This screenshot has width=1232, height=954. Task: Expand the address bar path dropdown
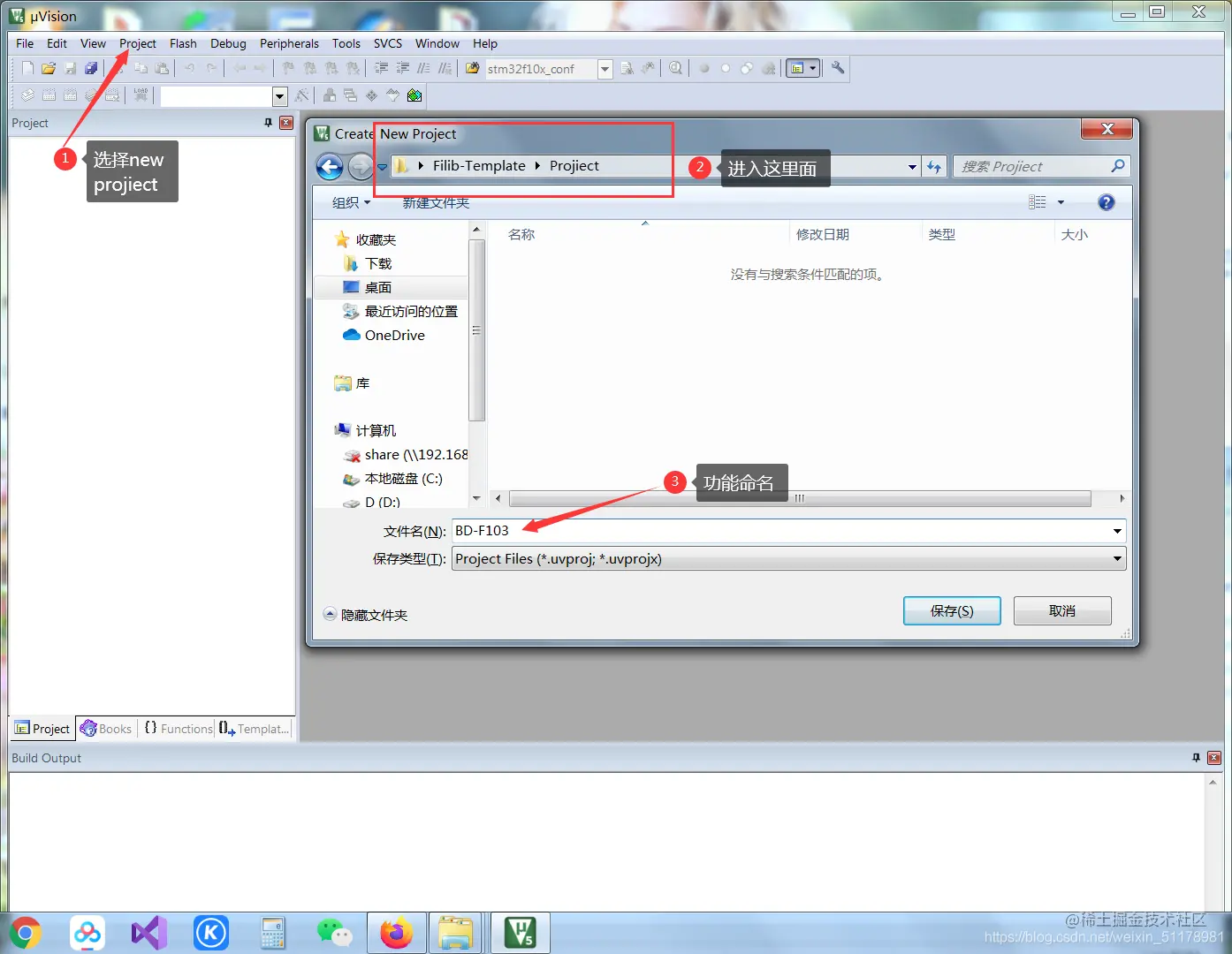pos(912,166)
